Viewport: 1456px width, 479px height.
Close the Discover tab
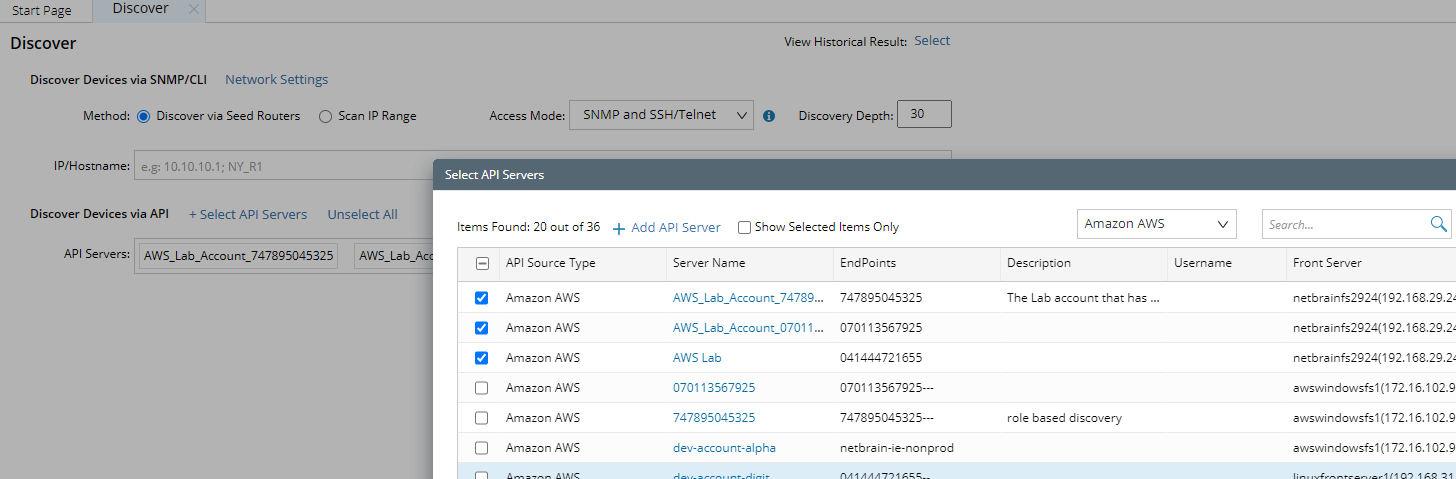pos(194,10)
